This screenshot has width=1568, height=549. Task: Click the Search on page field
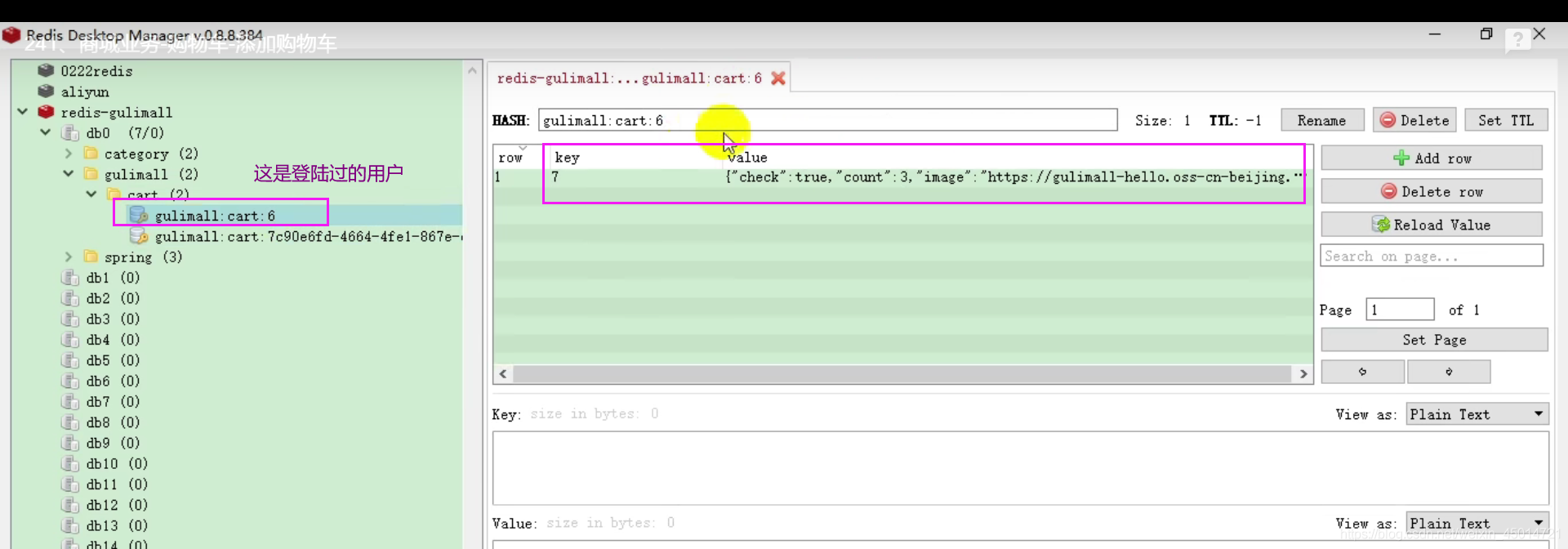click(1432, 256)
